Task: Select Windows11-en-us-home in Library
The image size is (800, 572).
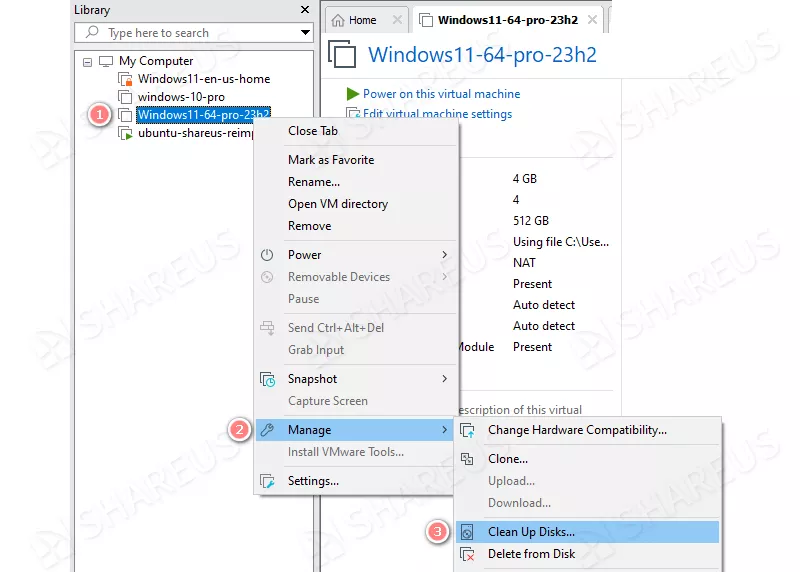Action: coord(204,79)
